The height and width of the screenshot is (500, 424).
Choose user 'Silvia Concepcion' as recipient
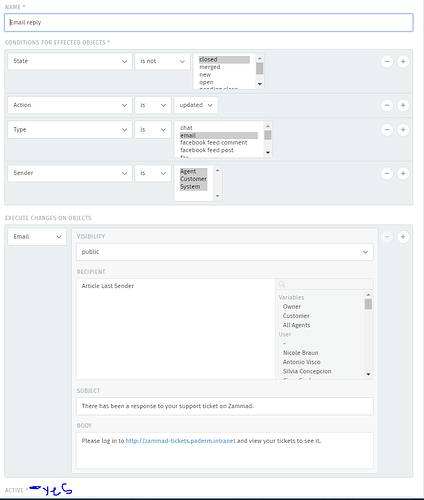coord(307,372)
